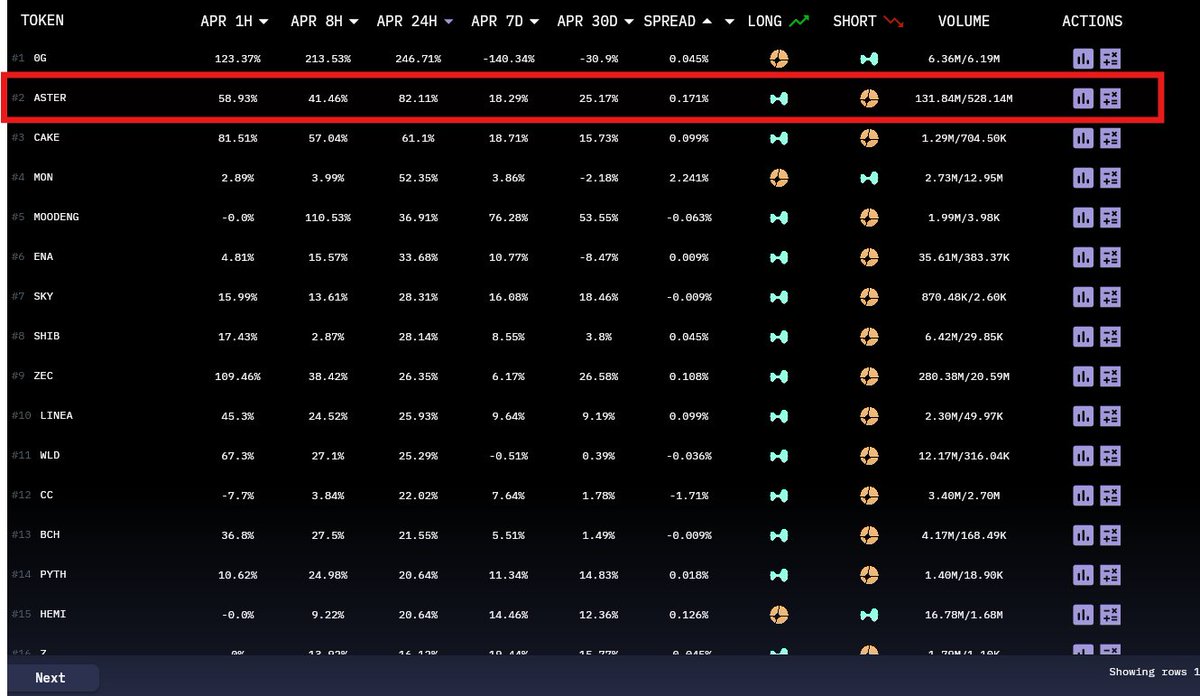Click the -1.71% spread value

point(689,495)
